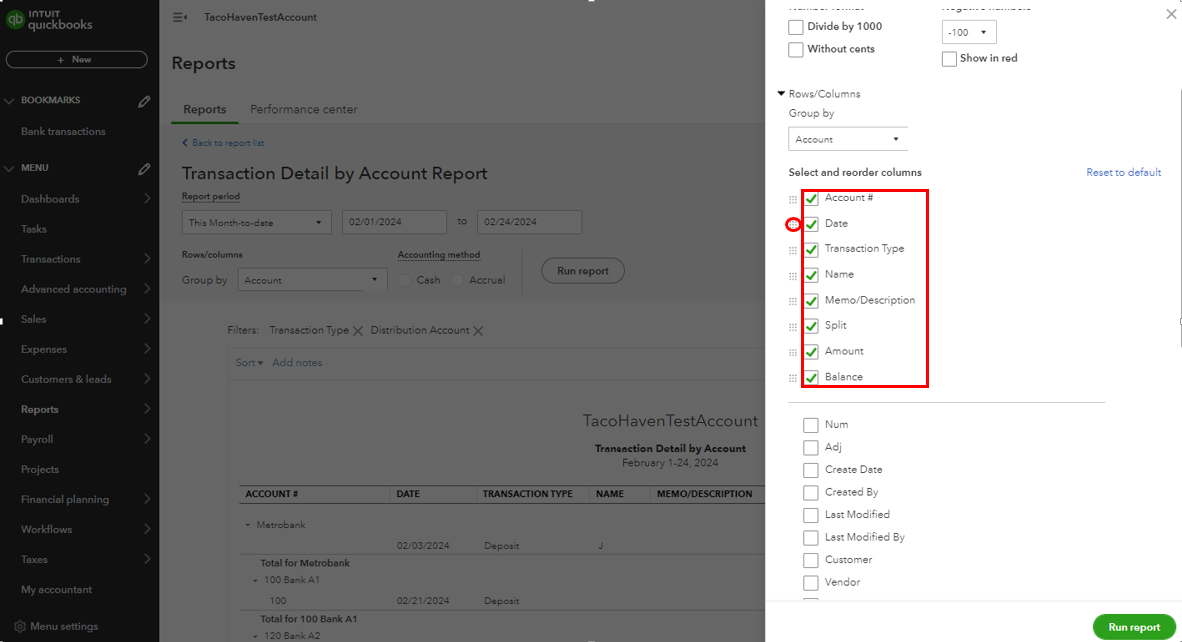Edit menu with the pencil icon
The image size is (1182, 642).
(144, 169)
